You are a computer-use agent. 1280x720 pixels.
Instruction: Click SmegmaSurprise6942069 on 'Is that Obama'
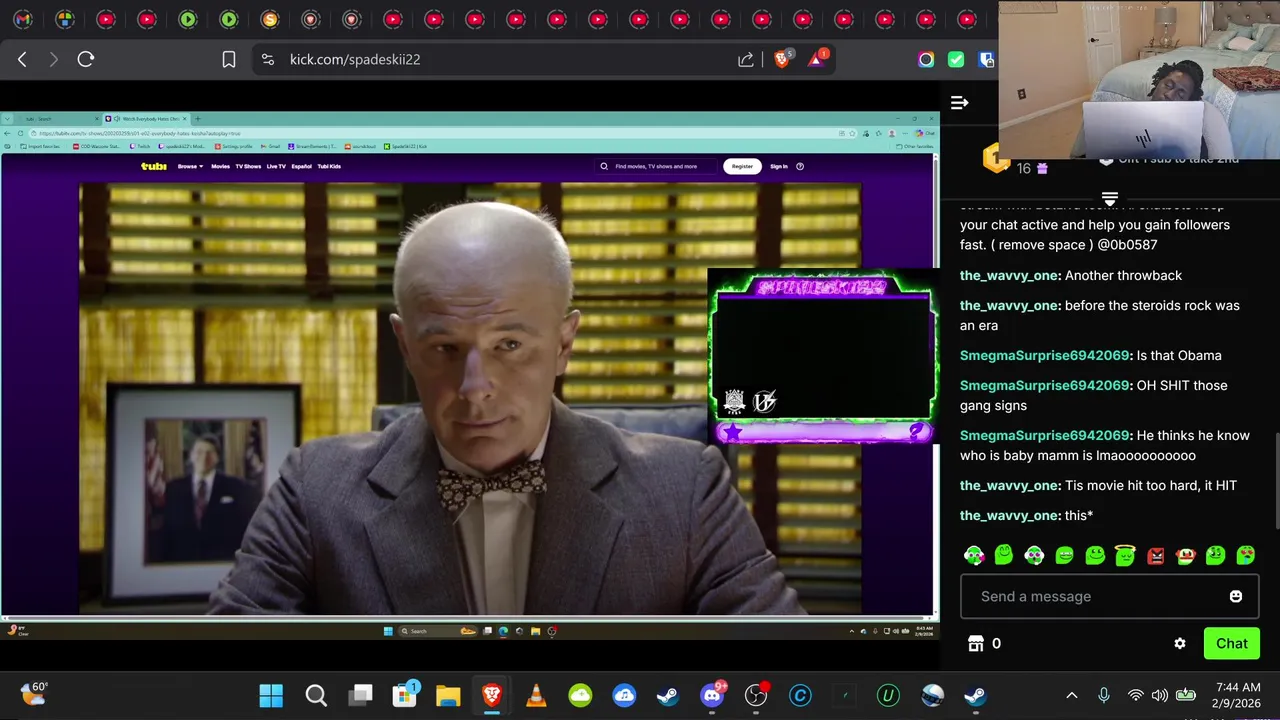(1046, 355)
